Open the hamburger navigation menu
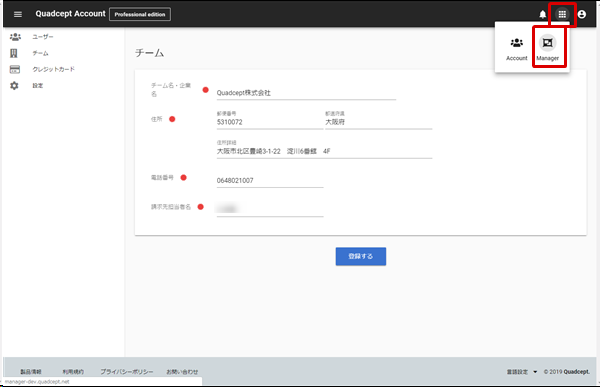 pyautogui.click(x=18, y=15)
